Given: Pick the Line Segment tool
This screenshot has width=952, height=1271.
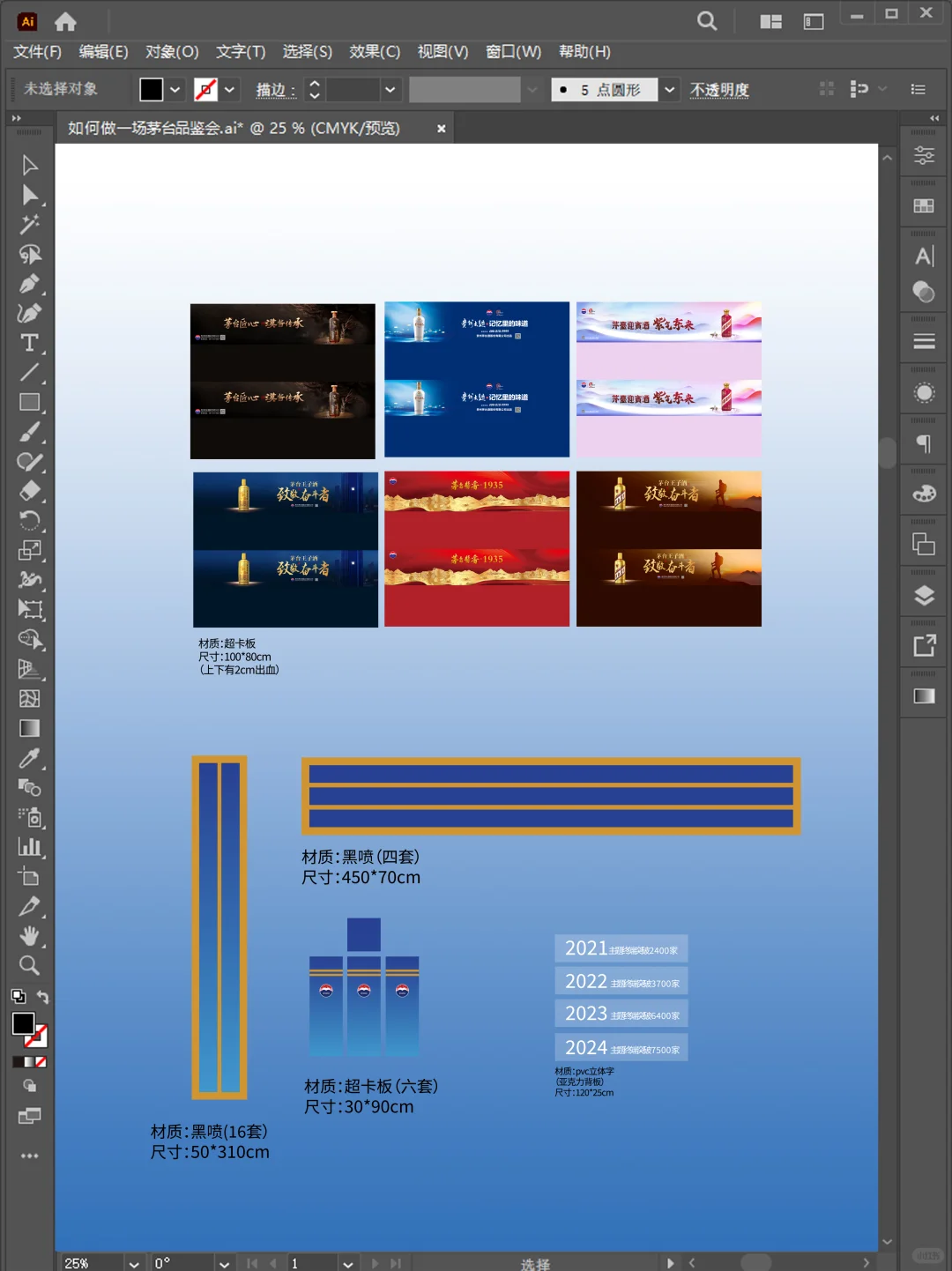Looking at the screenshot, I should click(x=30, y=373).
